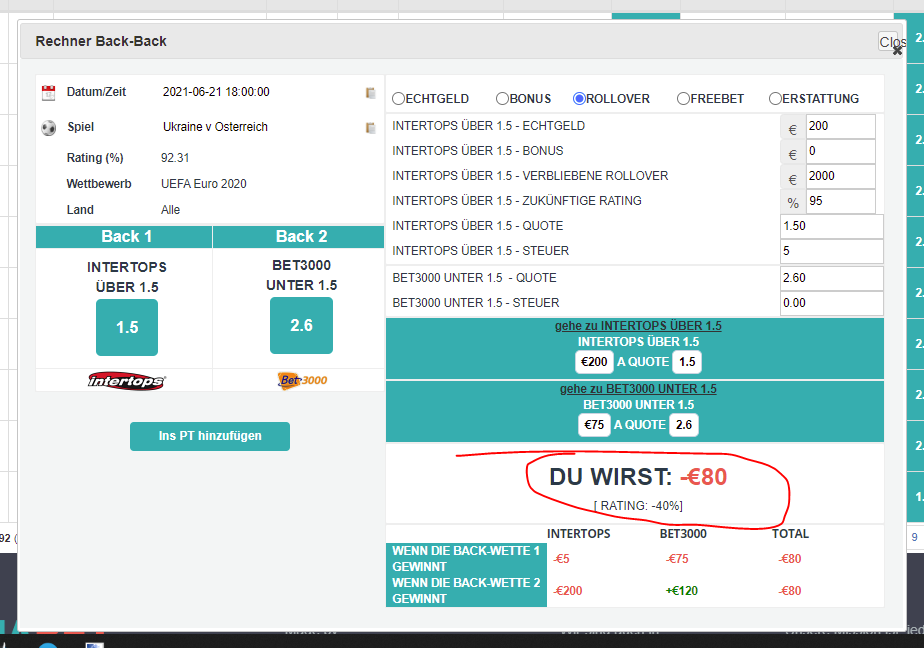Viewport: 924px width, 648px height.
Task: Select the ROLLOVER radio option
Action: pyautogui.click(x=579, y=99)
